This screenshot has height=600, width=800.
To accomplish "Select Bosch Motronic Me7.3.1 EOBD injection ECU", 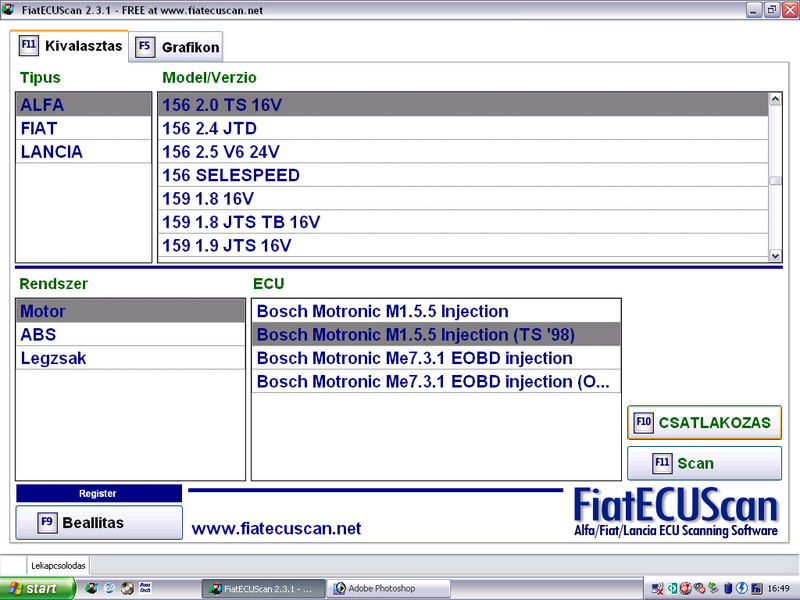I will [436, 358].
